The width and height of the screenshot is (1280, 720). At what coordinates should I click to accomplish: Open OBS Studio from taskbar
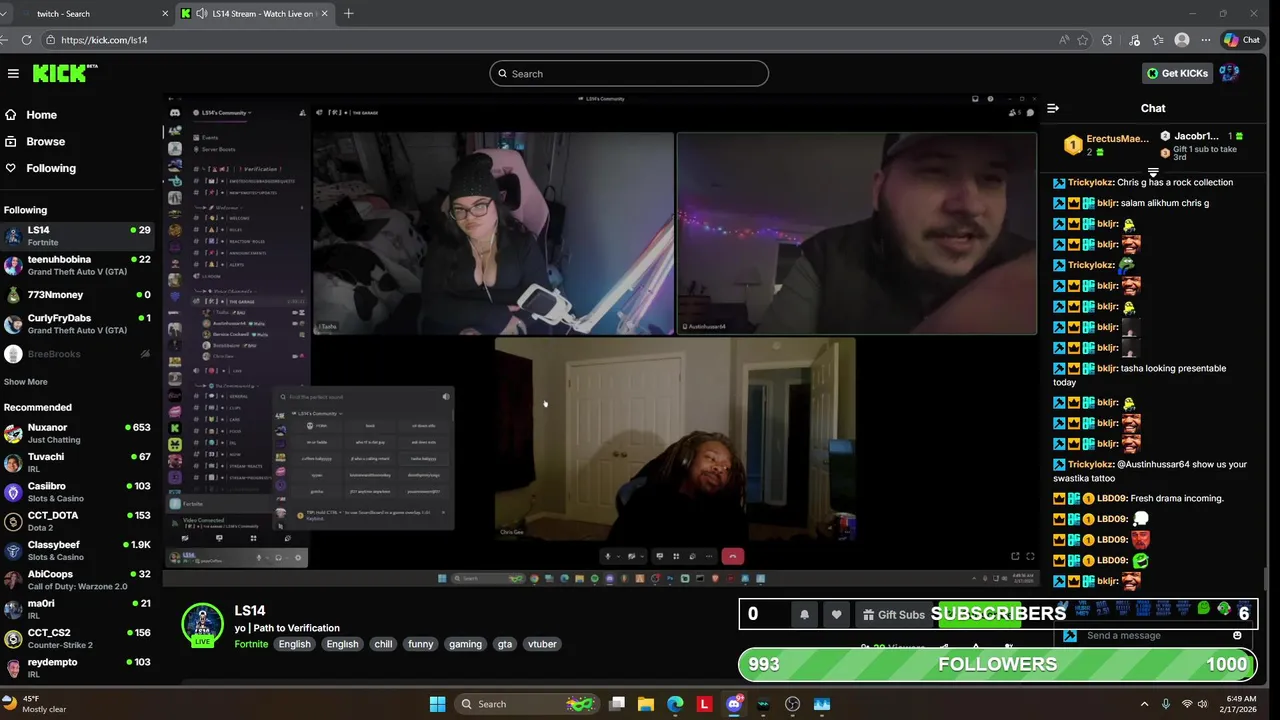click(793, 704)
